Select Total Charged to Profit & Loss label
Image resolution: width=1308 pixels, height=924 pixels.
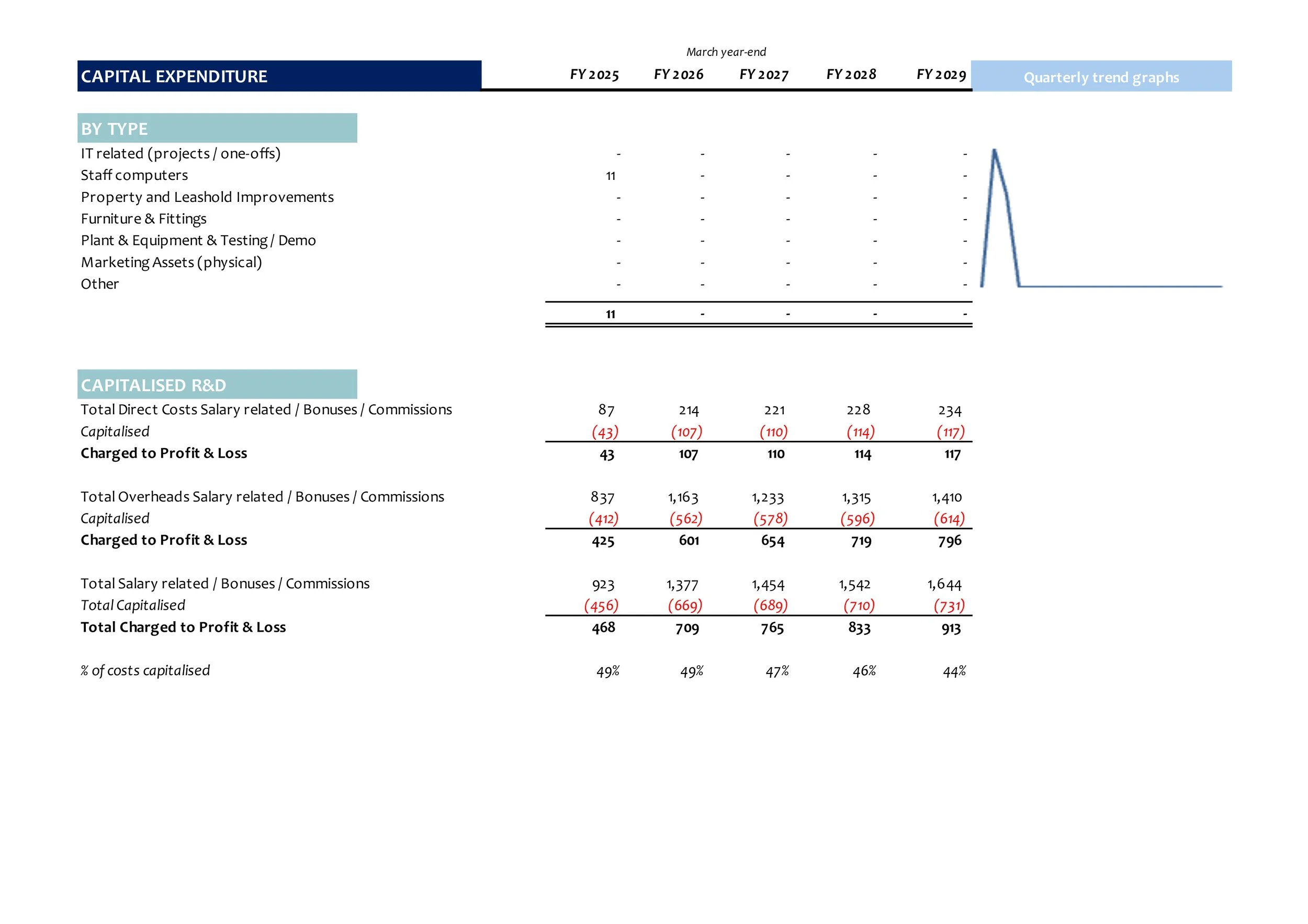[x=183, y=627]
